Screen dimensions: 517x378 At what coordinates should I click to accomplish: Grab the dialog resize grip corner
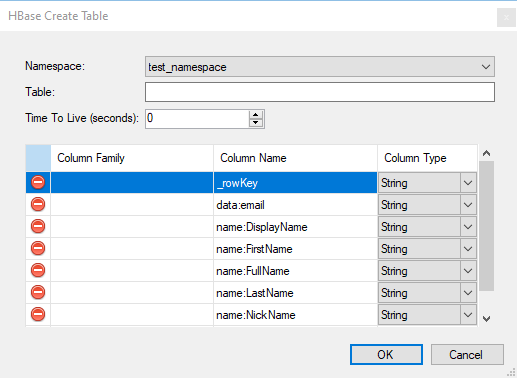(x=511, y=373)
